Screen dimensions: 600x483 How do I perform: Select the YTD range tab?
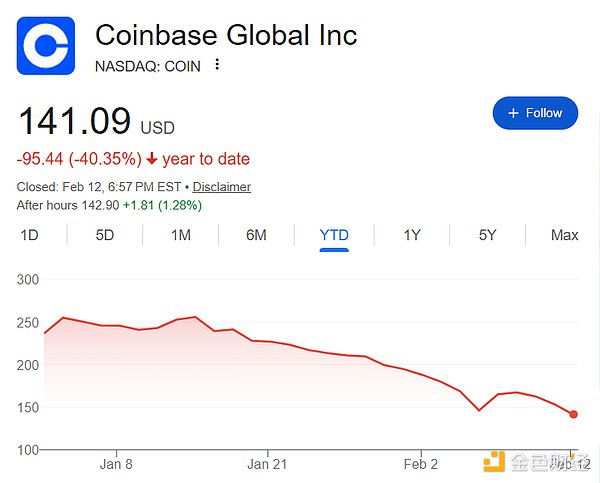[333, 235]
